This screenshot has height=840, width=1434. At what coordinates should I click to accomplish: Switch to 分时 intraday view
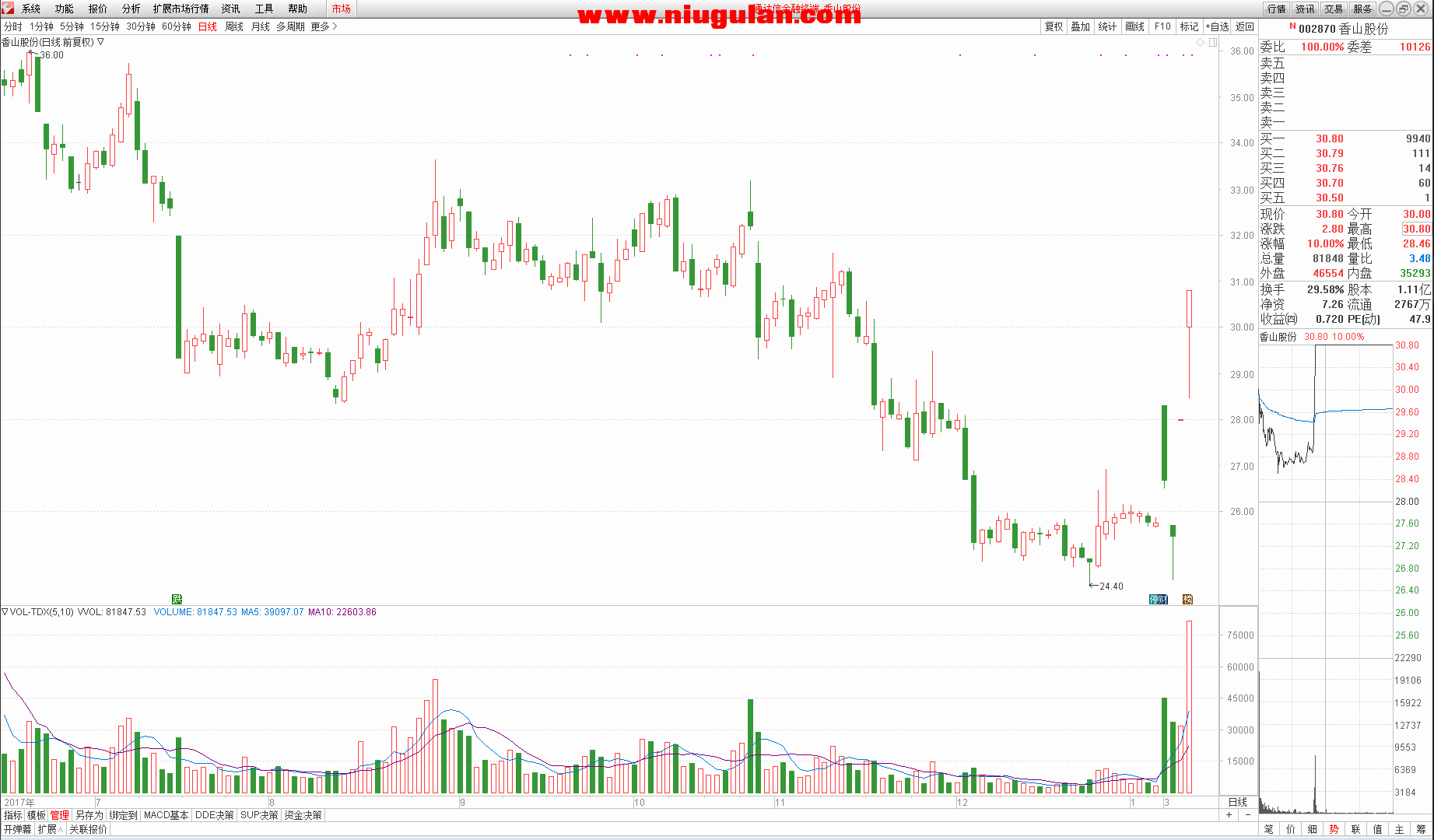click(13, 26)
